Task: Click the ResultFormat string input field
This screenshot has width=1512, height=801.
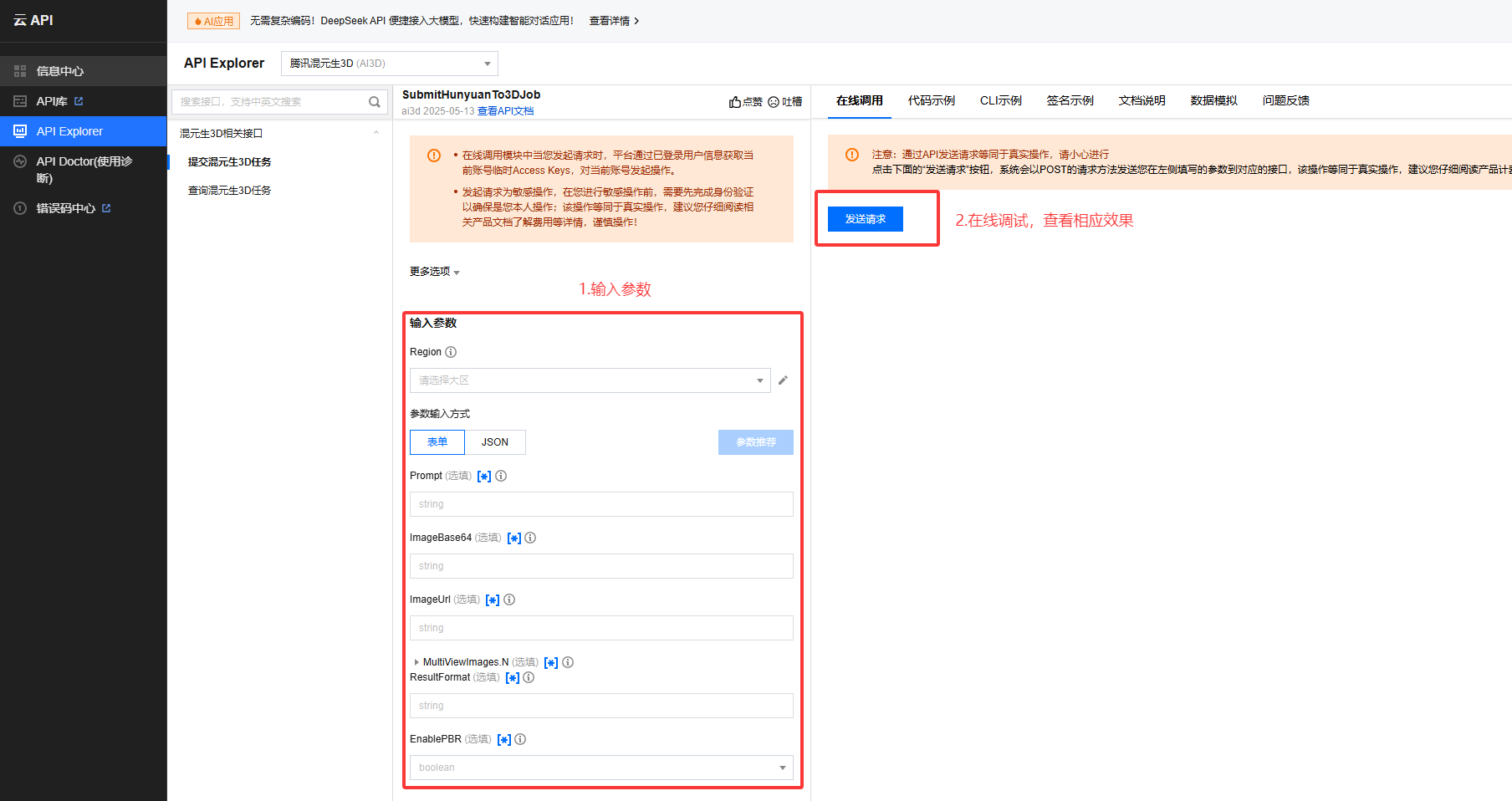Action: [x=601, y=706]
